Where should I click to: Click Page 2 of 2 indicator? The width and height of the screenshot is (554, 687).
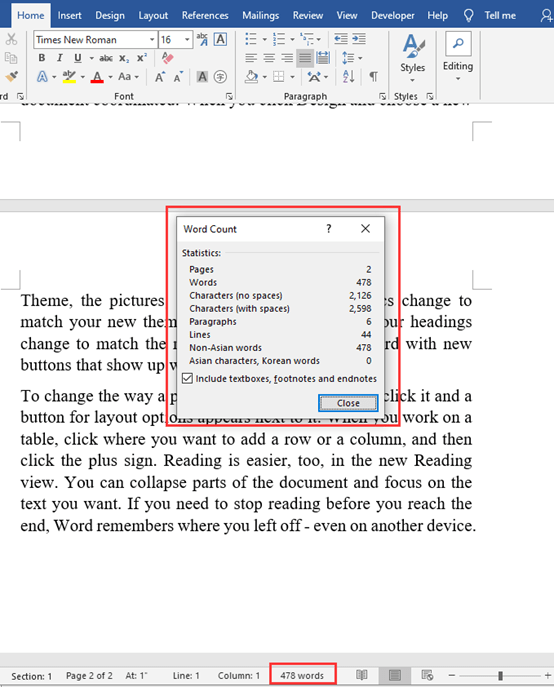89,675
